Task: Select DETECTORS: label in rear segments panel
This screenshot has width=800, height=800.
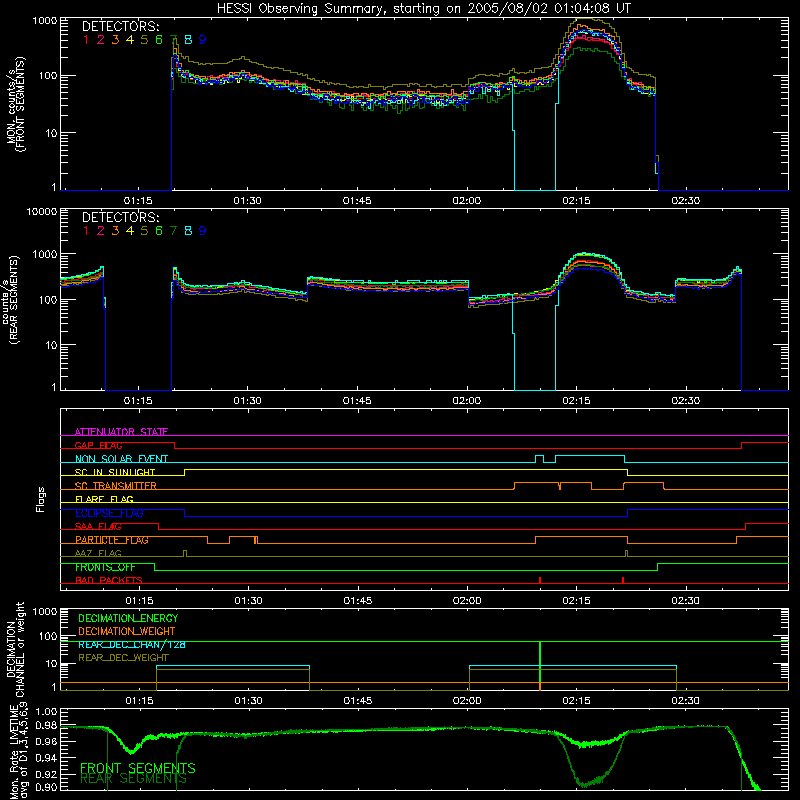Action: [120, 218]
